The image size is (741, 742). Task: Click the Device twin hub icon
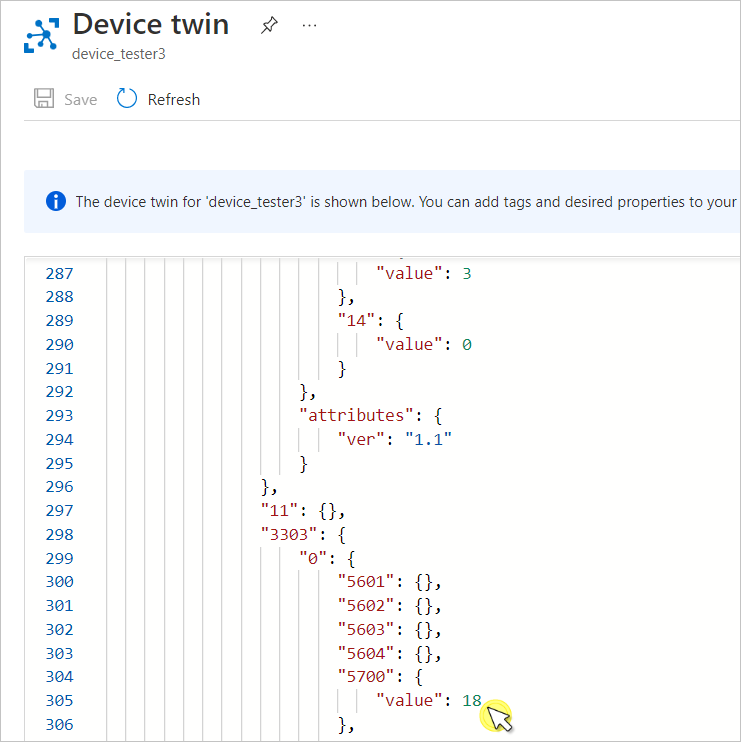pyautogui.click(x=42, y=35)
